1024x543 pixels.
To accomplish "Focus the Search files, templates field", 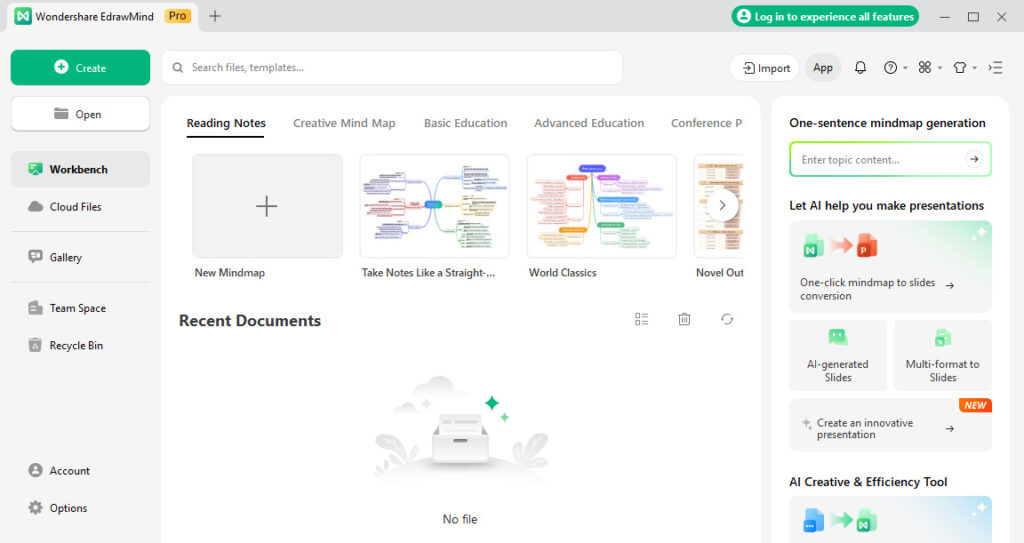I will click(x=392, y=67).
